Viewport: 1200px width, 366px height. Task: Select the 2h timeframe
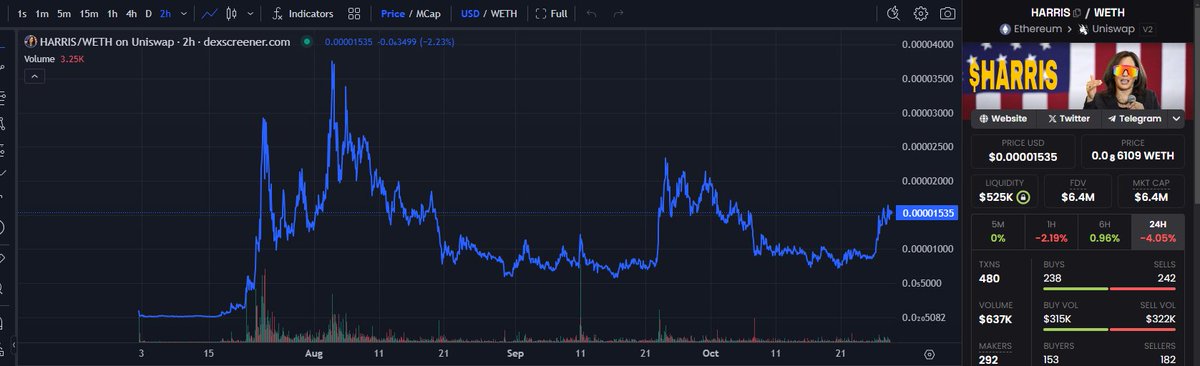point(166,14)
